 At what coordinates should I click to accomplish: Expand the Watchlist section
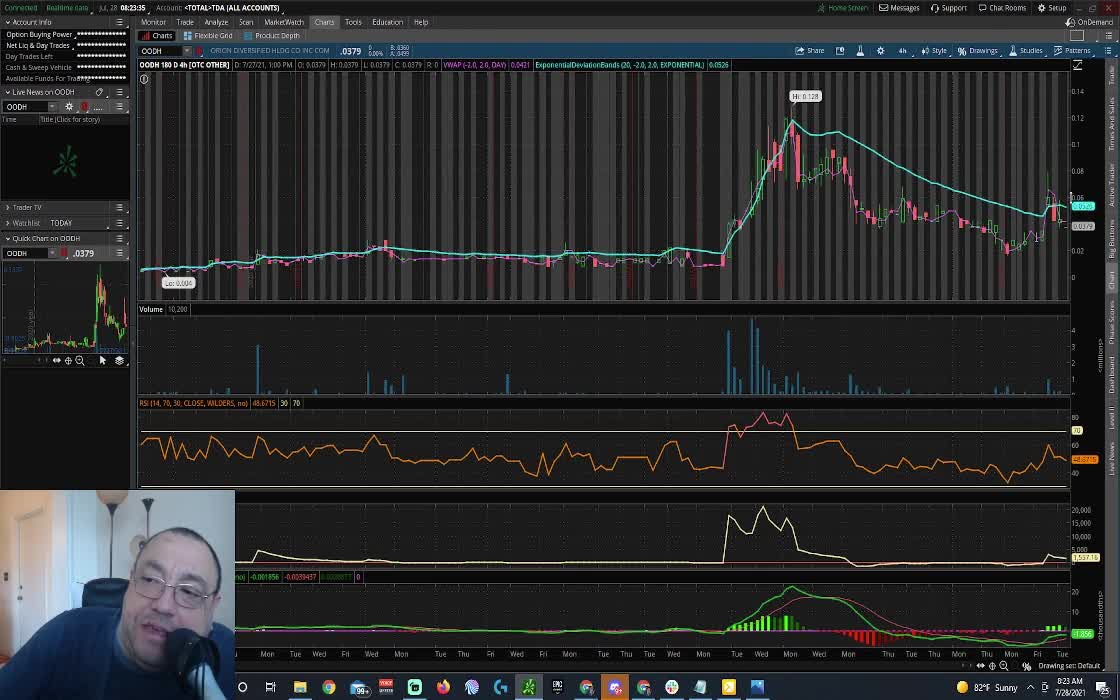8,223
